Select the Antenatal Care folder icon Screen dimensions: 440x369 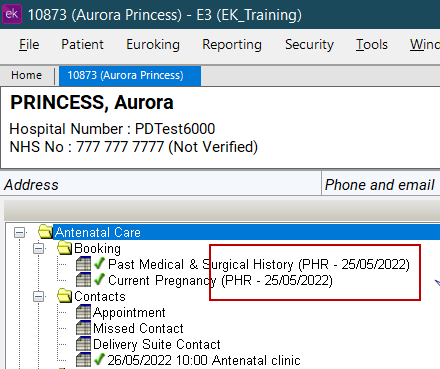[x=45, y=231]
